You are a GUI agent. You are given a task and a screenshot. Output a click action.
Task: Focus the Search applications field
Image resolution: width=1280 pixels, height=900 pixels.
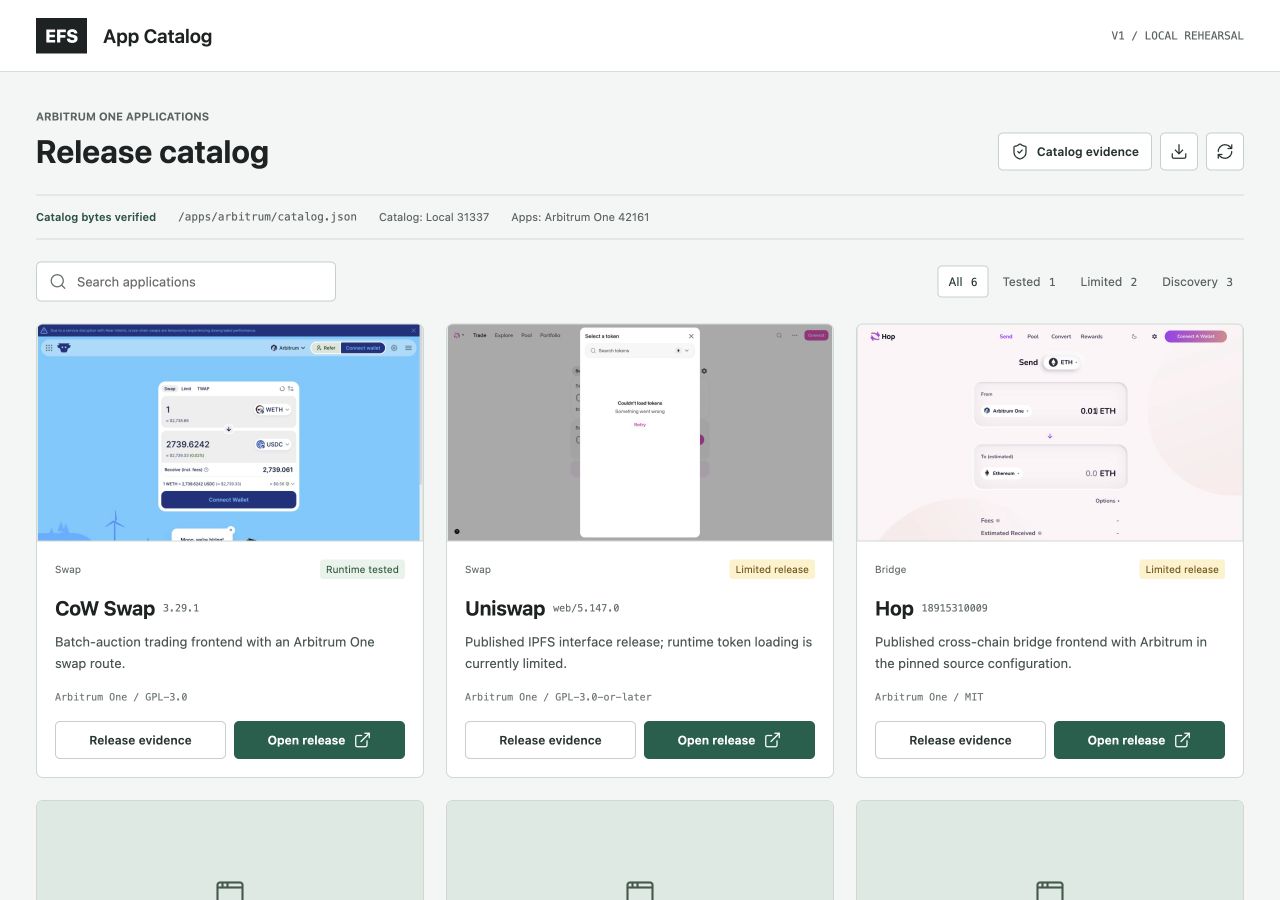point(186,282)
